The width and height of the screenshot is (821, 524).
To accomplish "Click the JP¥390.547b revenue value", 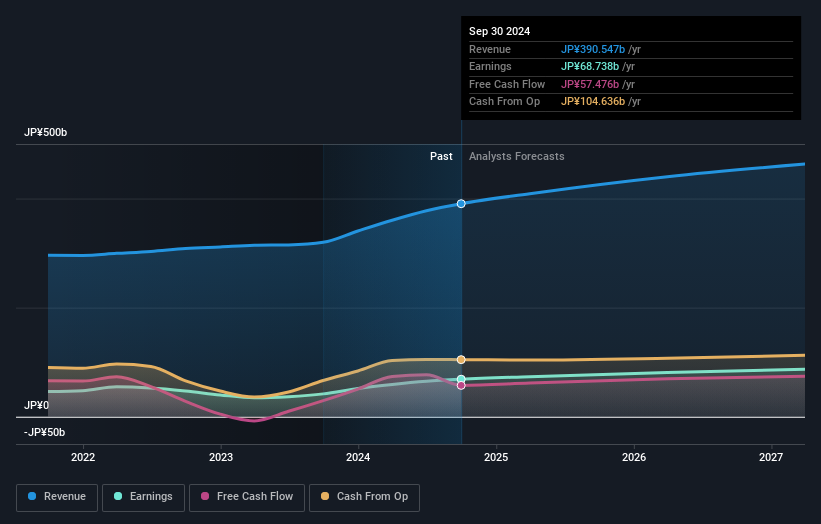I will 593,49.
